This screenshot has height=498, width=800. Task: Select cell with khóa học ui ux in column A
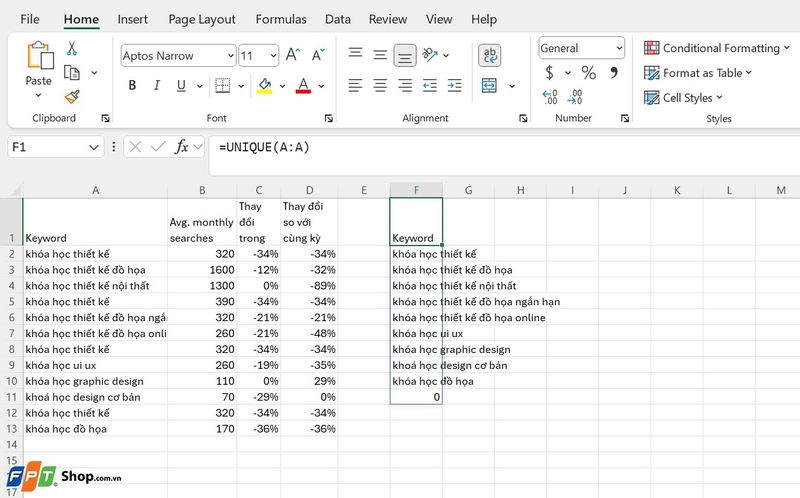(95, 365)
